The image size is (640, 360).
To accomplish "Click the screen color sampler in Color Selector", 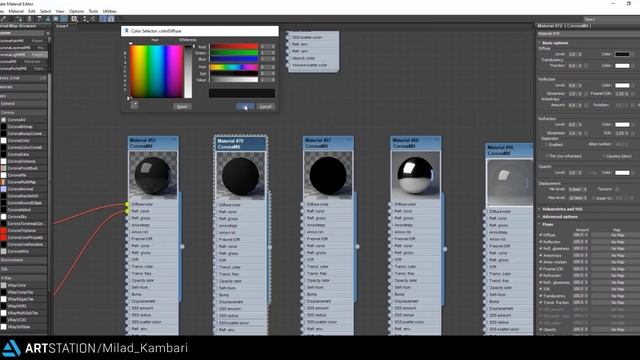I will (x=134, y=106).
